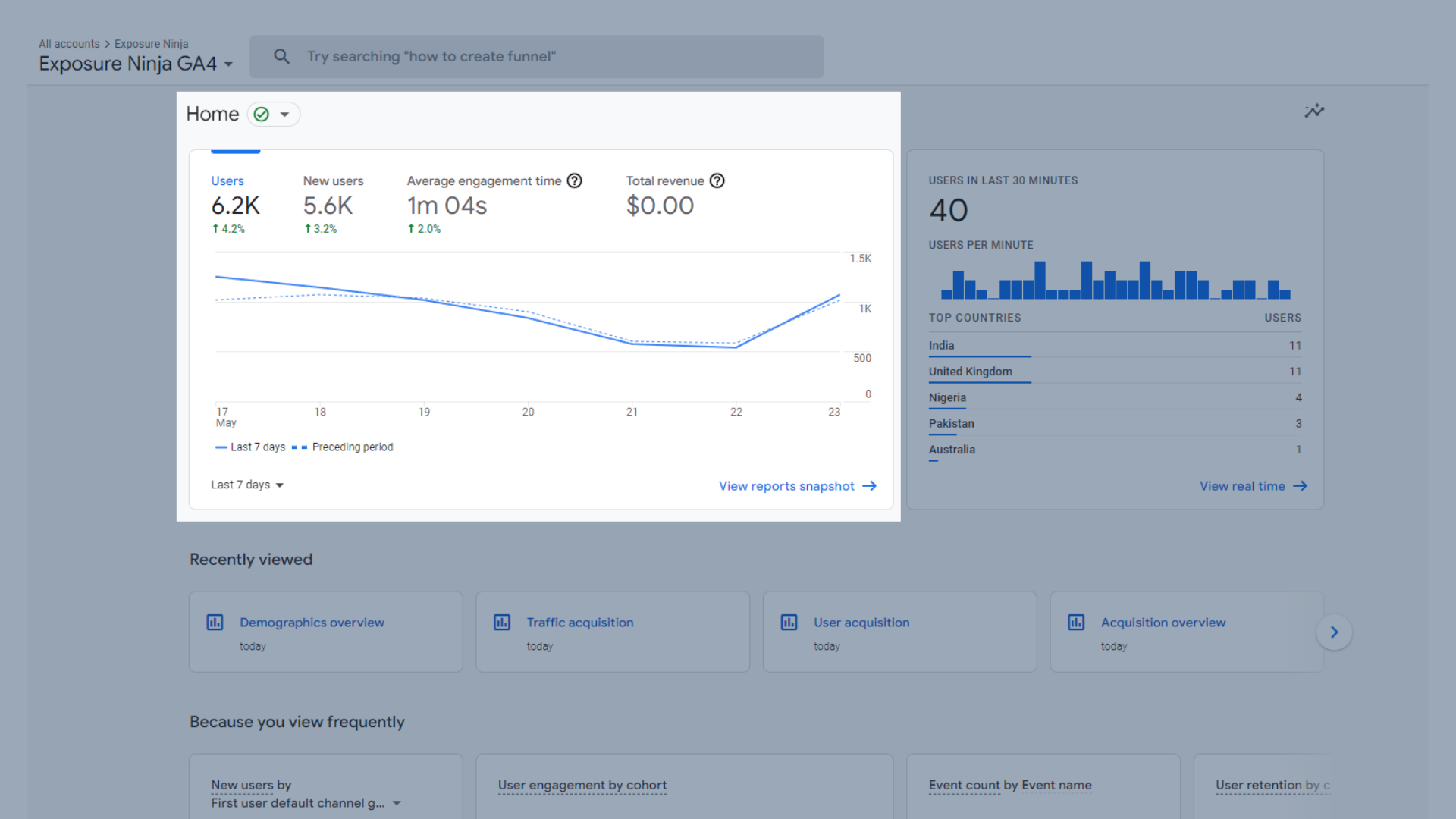Click the Home status checkmark icon
This screenshot has height=819, width=1456.
262,113
